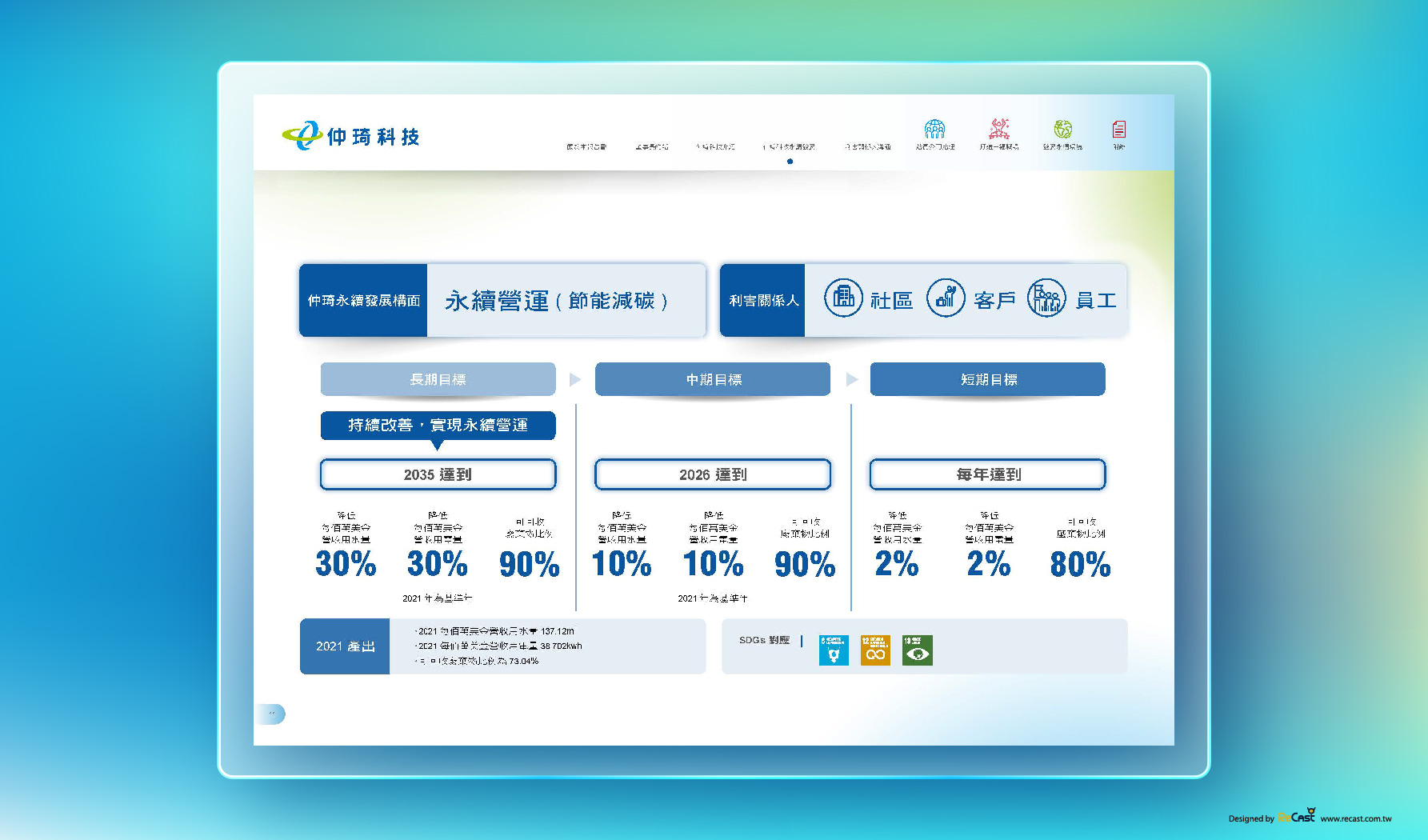Image resolution: width=1428 pixels, height=840 pixels.
Task: Click the SDGs 對應 label
Action: coord(764,640)
